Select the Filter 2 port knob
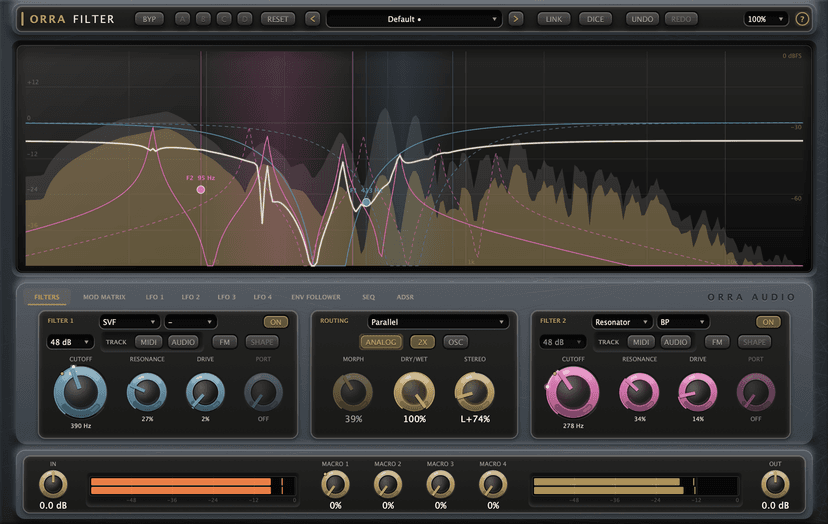Screen dimensions: 828x524 (756, 392)
